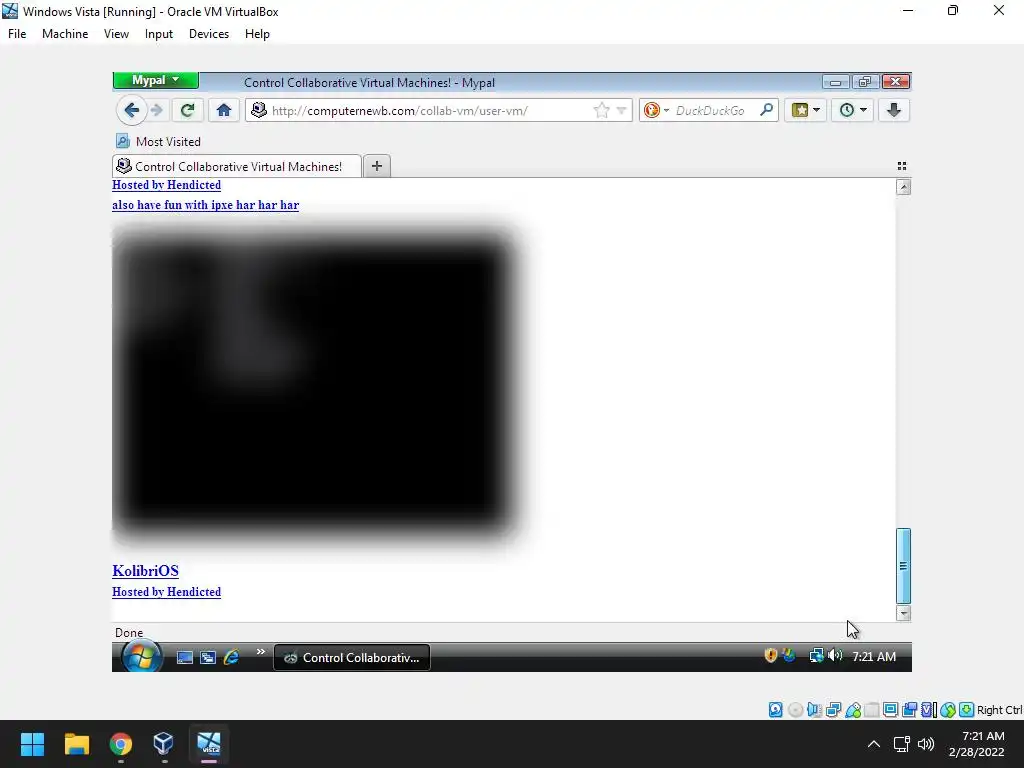1024x768 pixels.
Task: Open the VirtualBox File menu
Action: [x=17, y=34]
